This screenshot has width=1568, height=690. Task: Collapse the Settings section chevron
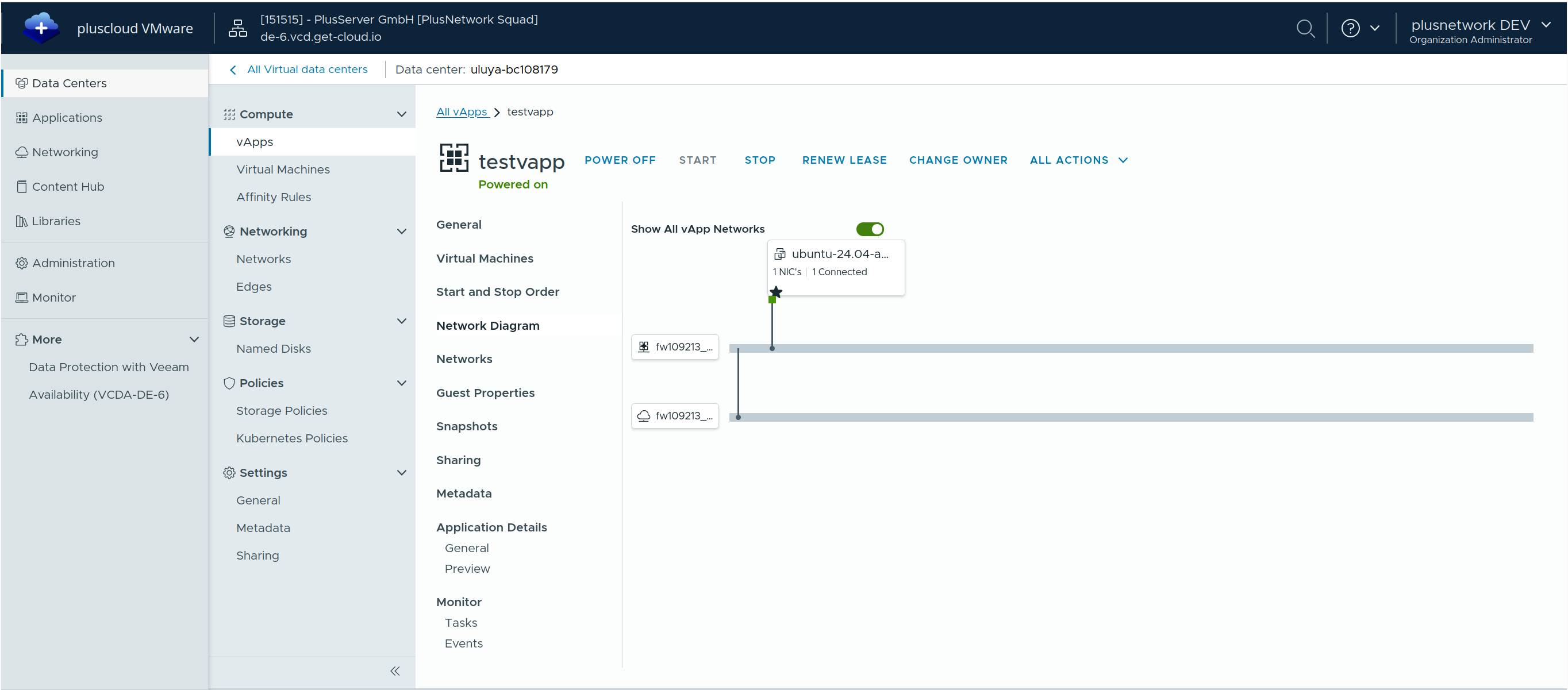[401, 473]
